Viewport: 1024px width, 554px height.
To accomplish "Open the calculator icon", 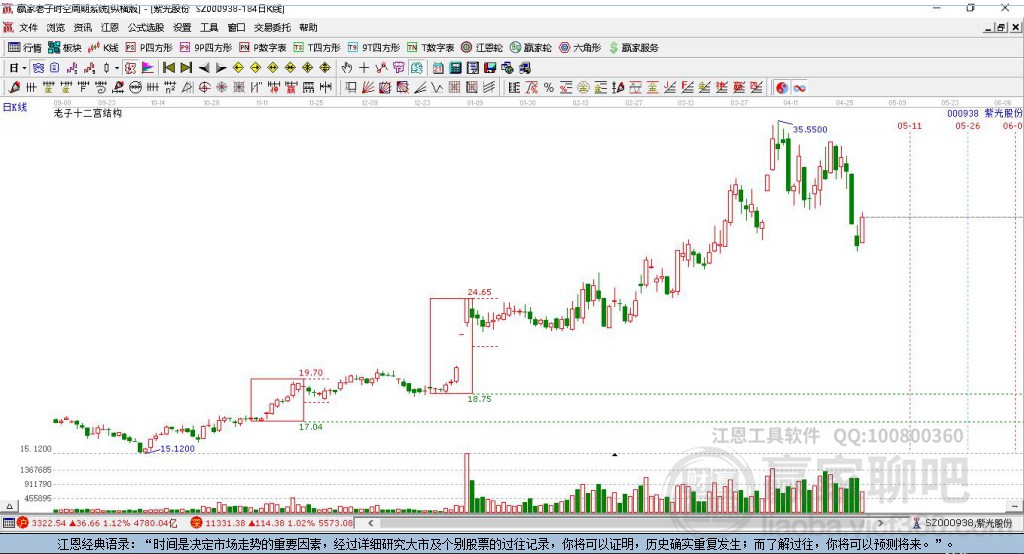I will click(456, 68).
